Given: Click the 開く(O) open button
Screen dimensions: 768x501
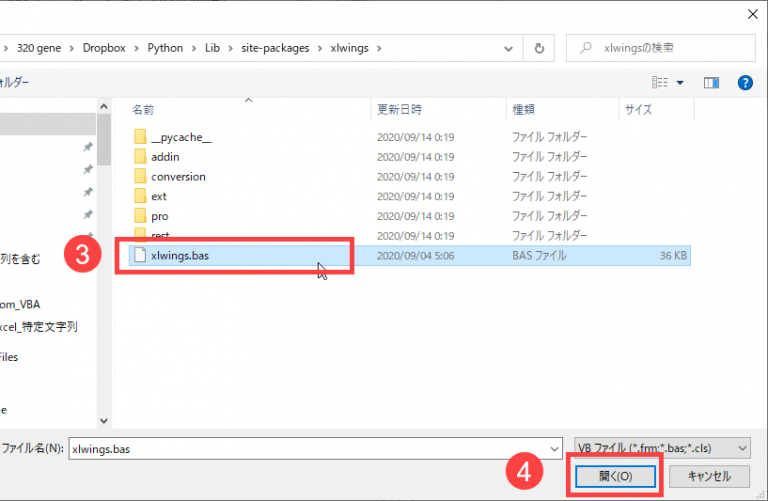Looking at the screenshot, I should [615, 476].
